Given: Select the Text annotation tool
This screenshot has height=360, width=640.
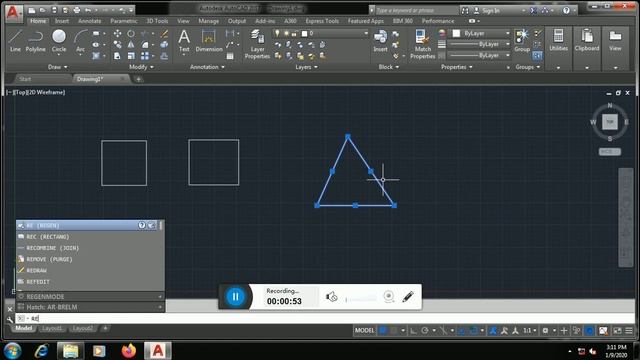Looking at the screenshot, I should (184, 41).
